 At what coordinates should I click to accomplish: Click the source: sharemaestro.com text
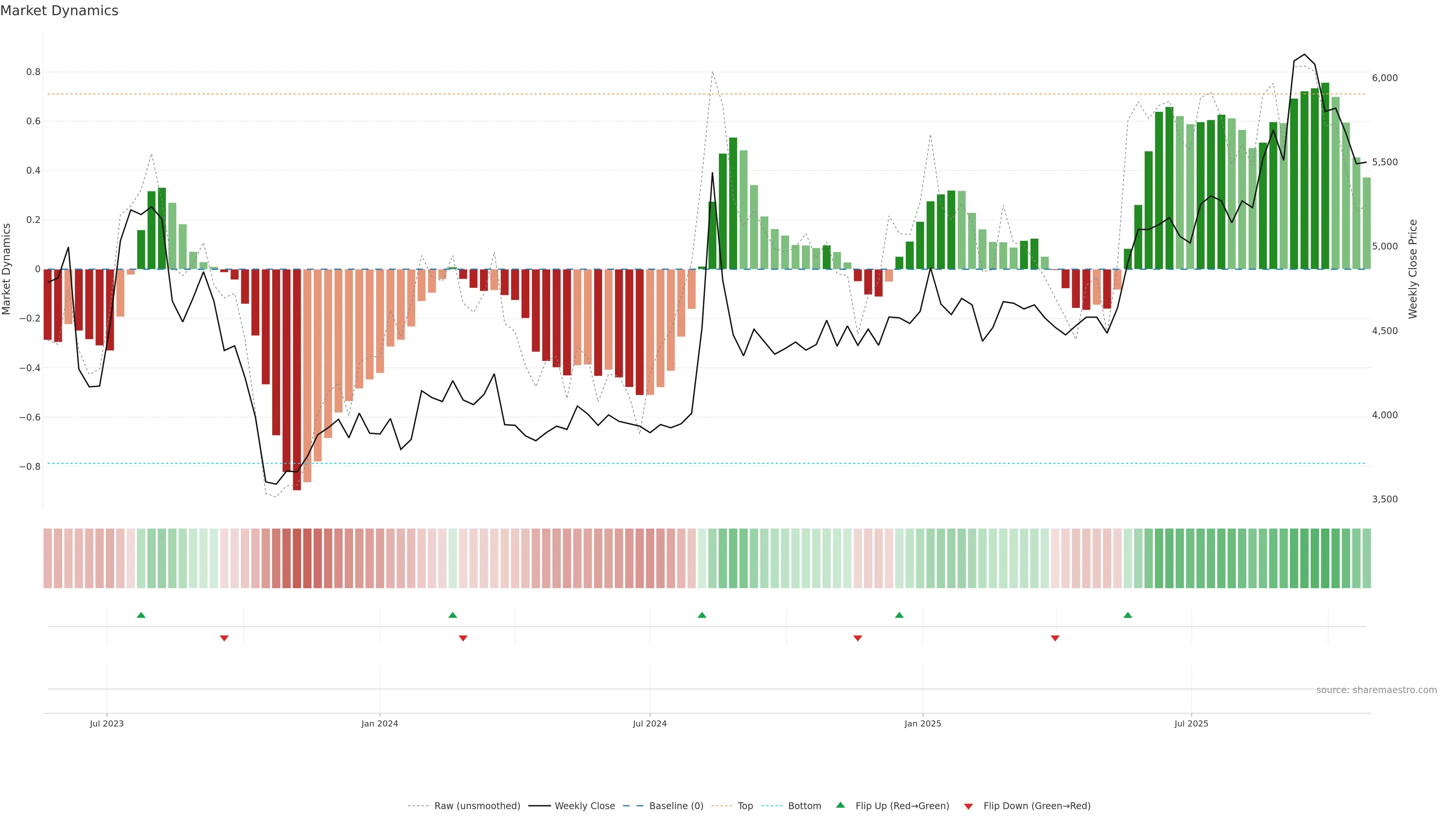[1376, 690]
